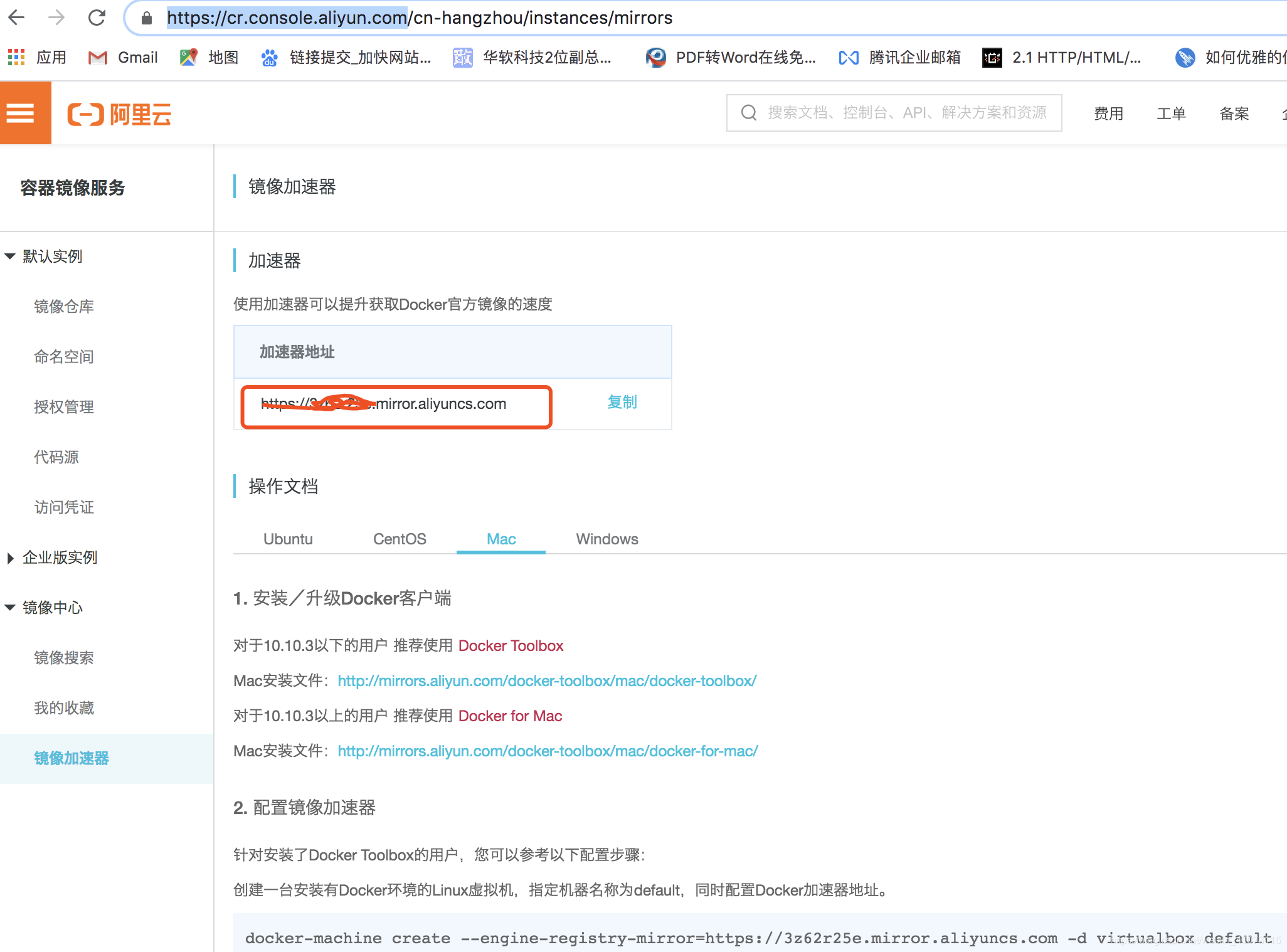Click the 容器镜像服务 sidebar title
Image resolution: width=1287 pixels, height=952 pixels.
pos(73,188)
